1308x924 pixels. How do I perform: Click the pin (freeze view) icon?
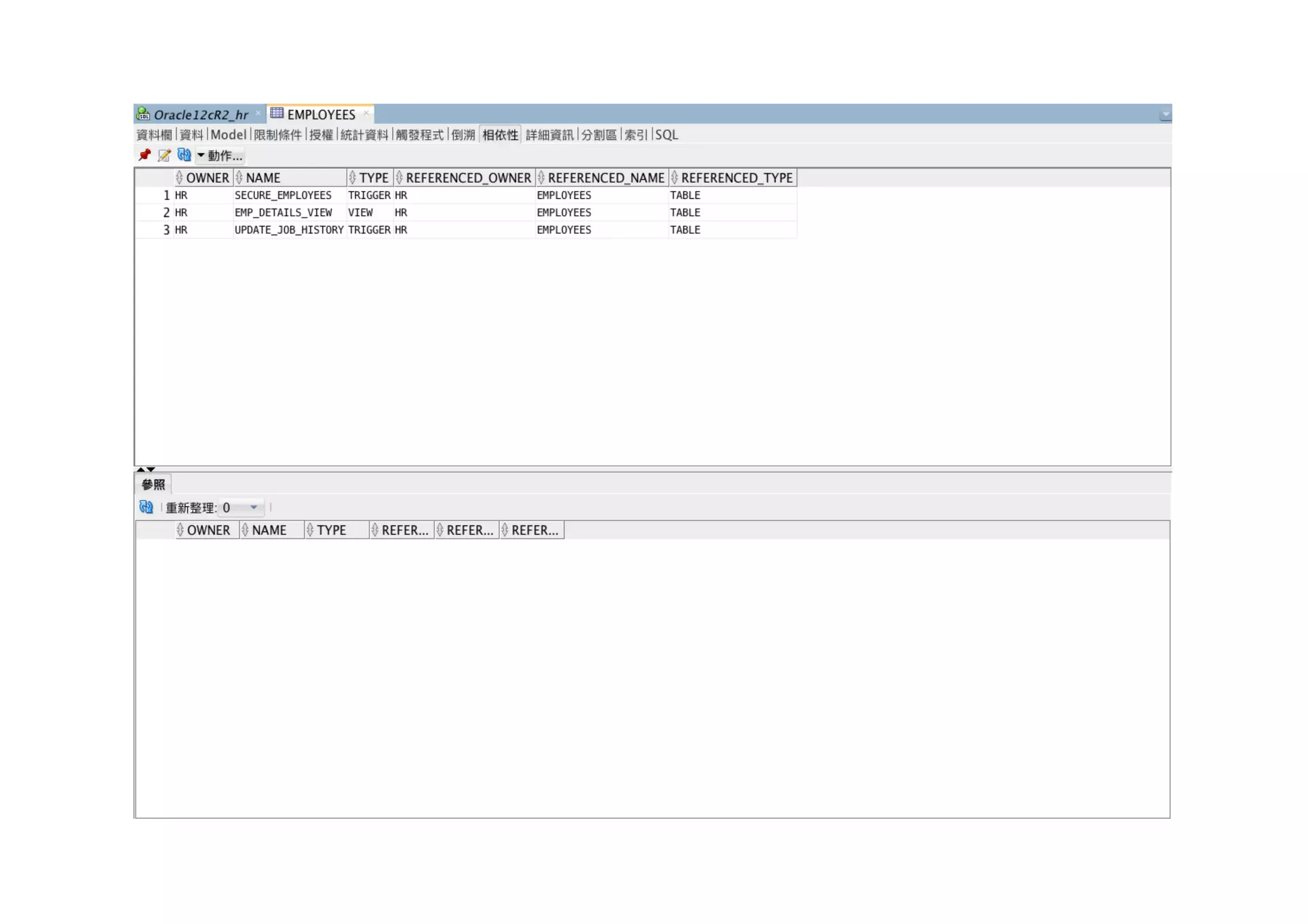click(x=144, y=155)
